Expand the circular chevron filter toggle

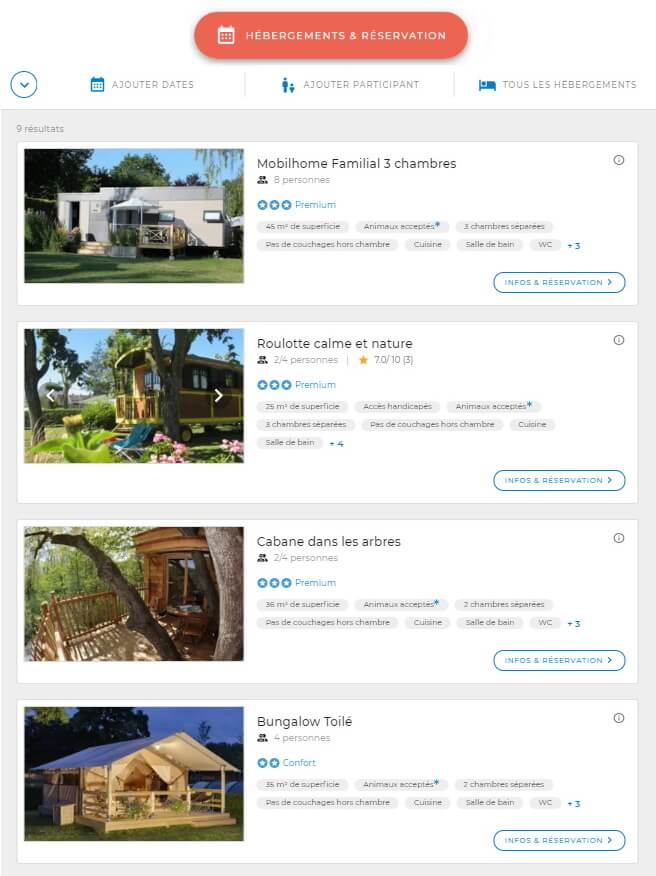[24, 85]
